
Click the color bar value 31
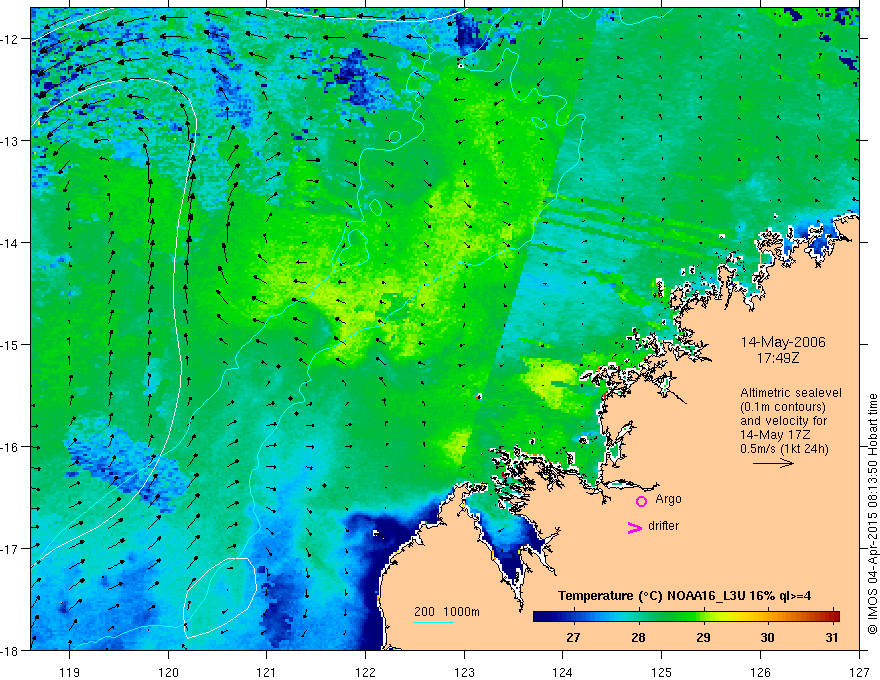click(x=832, y=637)
